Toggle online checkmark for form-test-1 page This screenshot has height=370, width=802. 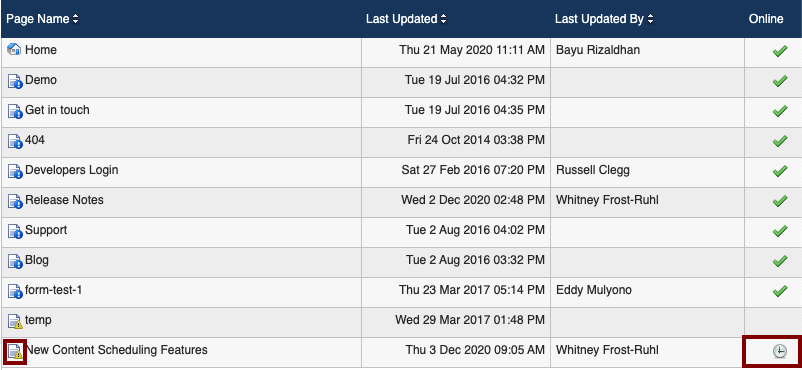tap(779, 291)
